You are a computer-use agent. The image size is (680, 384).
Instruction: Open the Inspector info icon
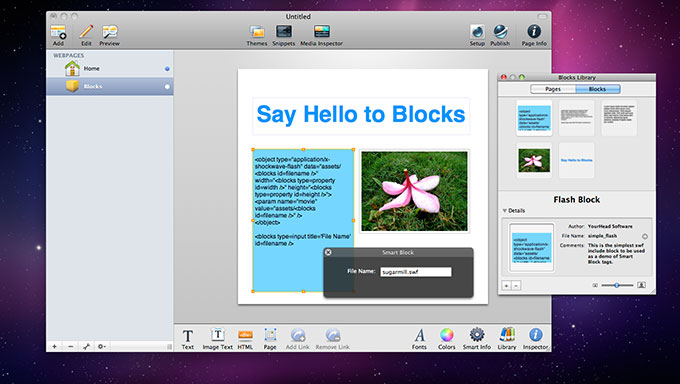(x=535, y=335)
